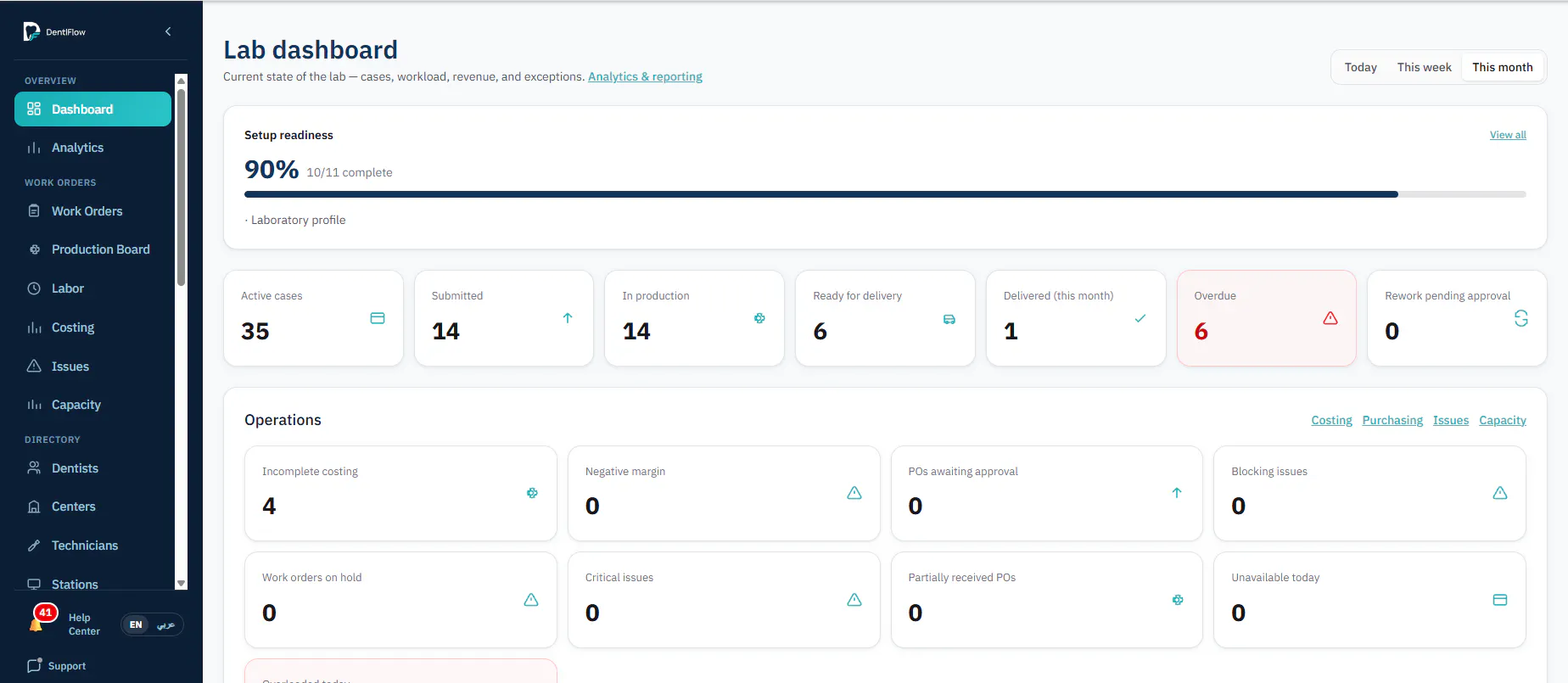Open Analytics in the sidebar
This screenshot has height=683, width=1568.
(x=92, y=148)
